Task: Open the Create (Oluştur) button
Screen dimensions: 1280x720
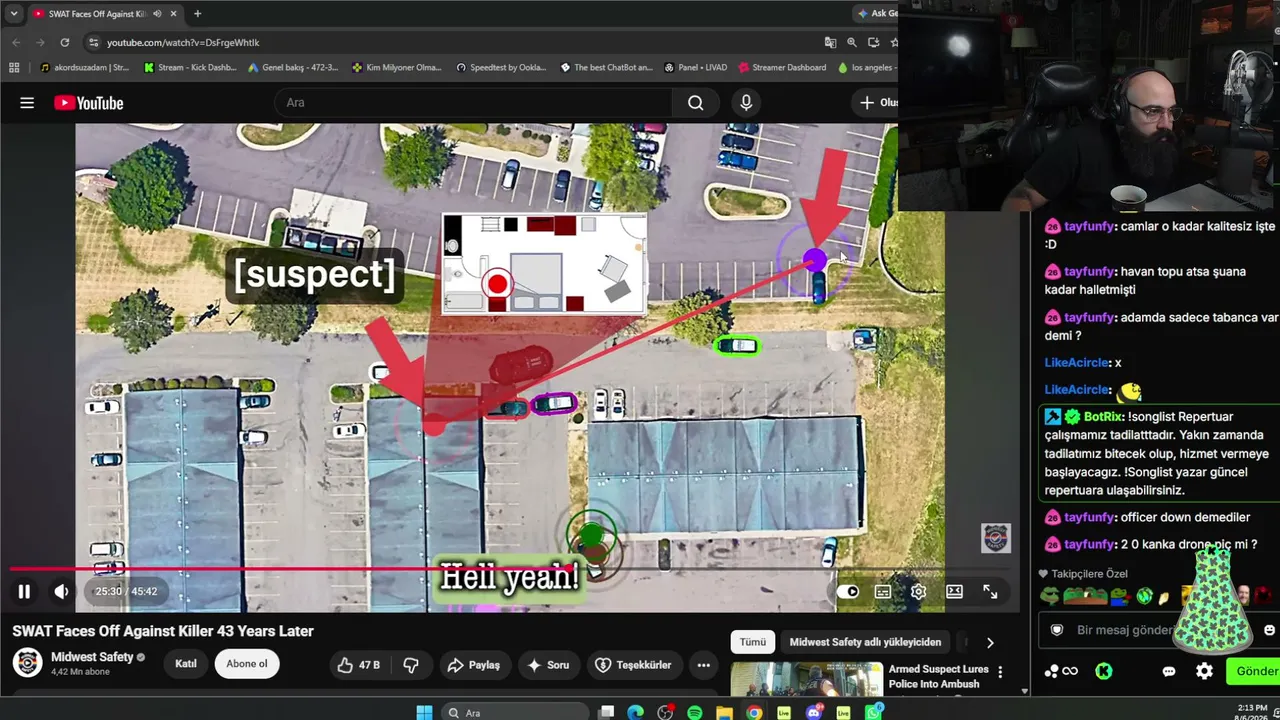Action: (x=876, y=103)
